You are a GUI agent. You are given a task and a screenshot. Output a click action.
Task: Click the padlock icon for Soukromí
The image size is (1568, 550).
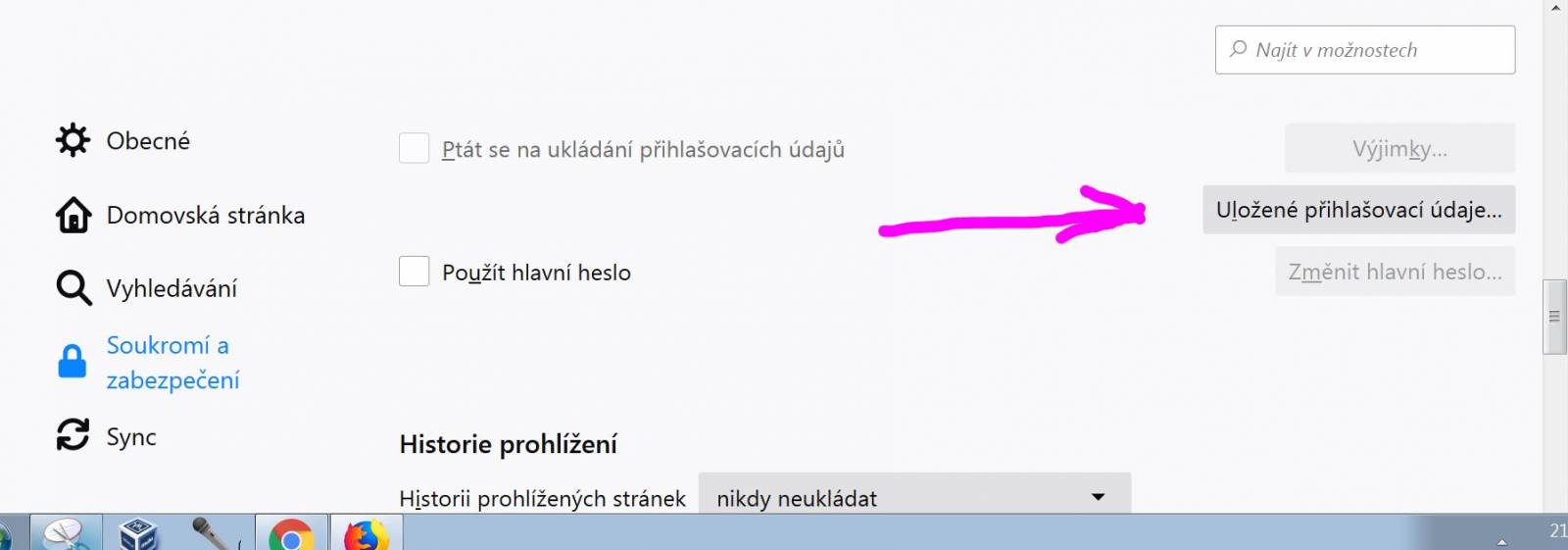tap(73, 361)
